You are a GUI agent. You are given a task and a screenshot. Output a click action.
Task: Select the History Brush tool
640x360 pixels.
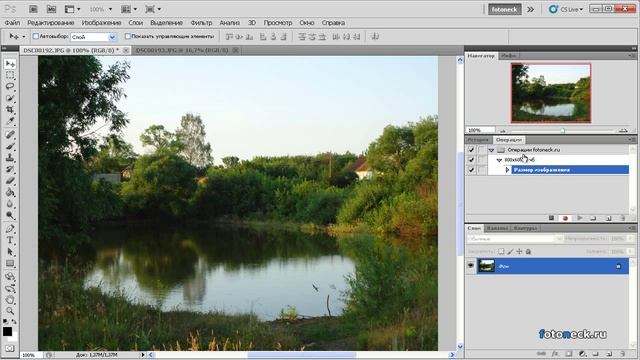pos(10,169)
